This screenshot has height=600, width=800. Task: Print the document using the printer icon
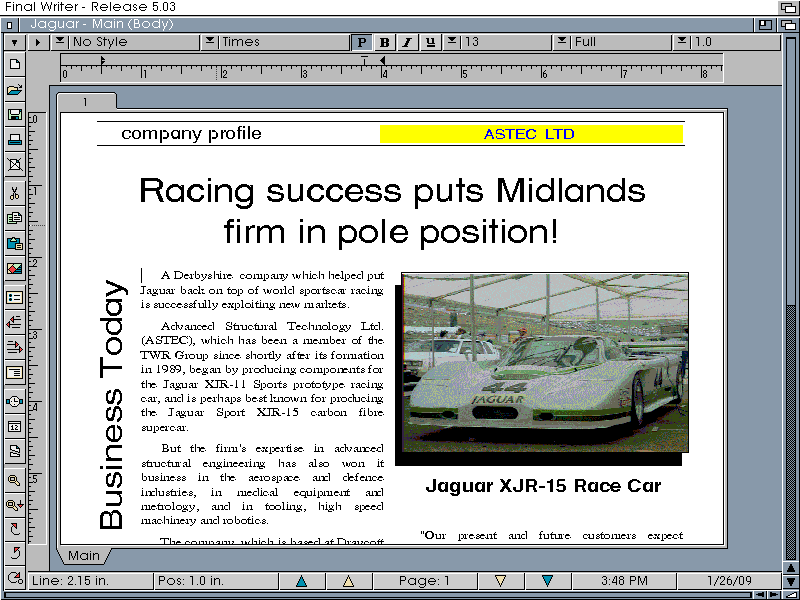coord(14,139)
